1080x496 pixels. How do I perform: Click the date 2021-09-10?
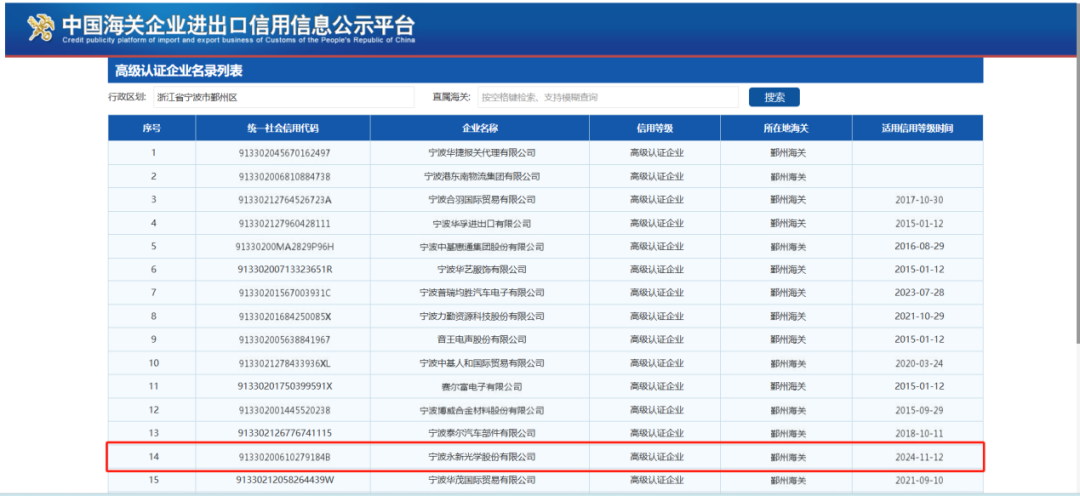pyautogui.click(x=918, y=479)
